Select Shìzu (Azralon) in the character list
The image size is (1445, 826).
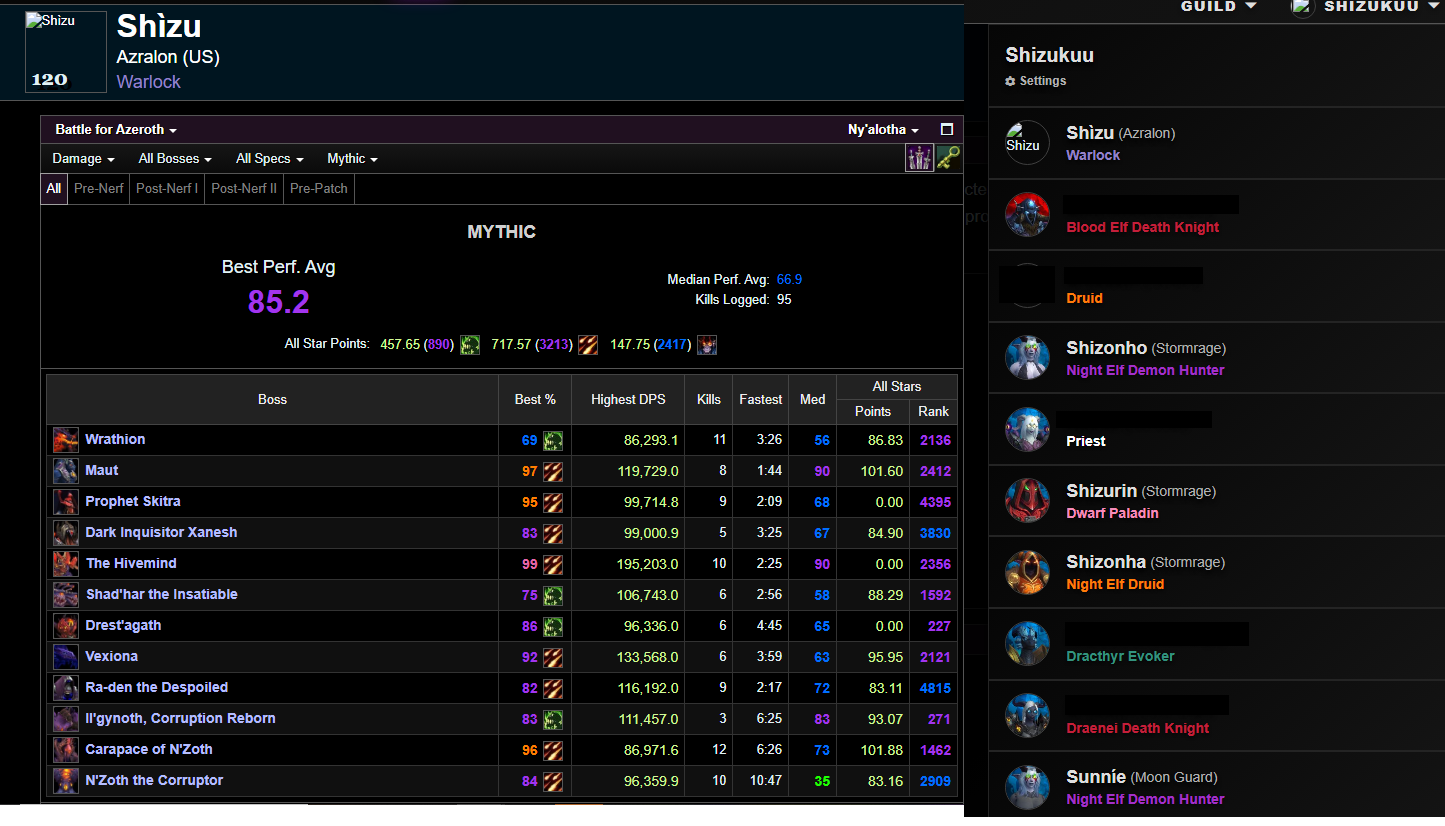(1217, 143)
